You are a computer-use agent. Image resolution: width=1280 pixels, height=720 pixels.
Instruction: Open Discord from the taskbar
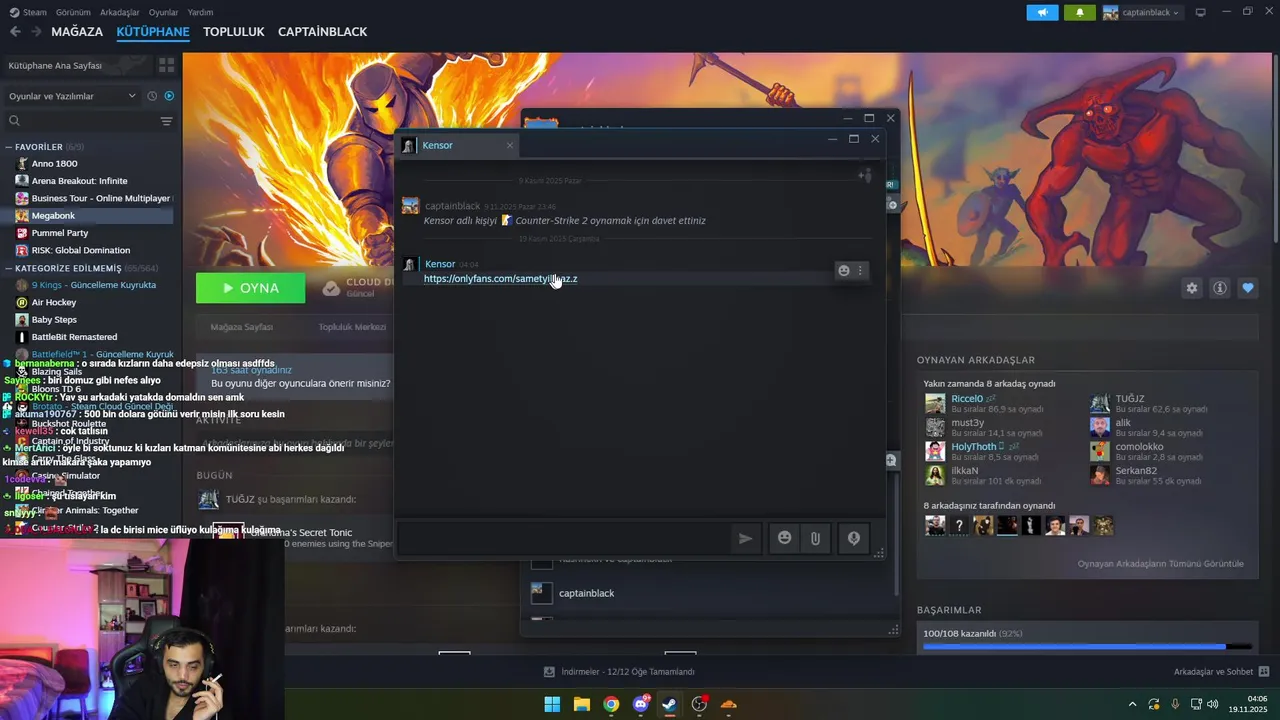point(641,704)
